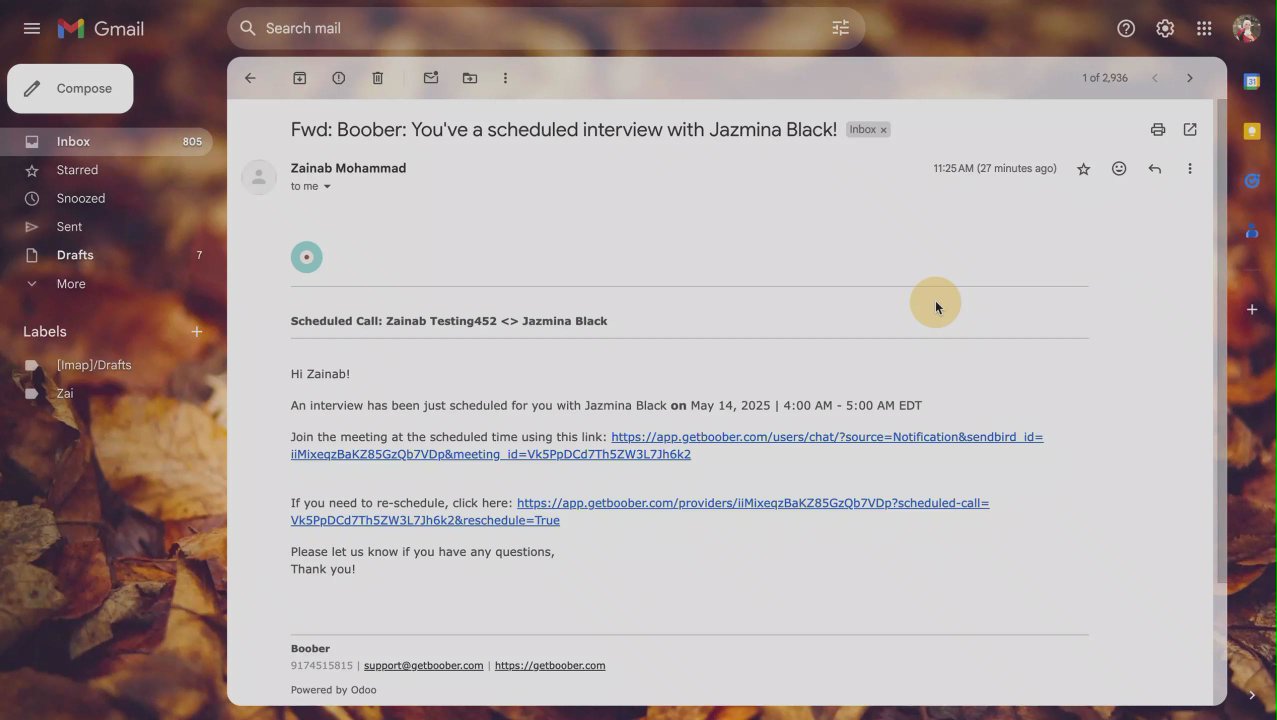Report this email as spam

338,78
